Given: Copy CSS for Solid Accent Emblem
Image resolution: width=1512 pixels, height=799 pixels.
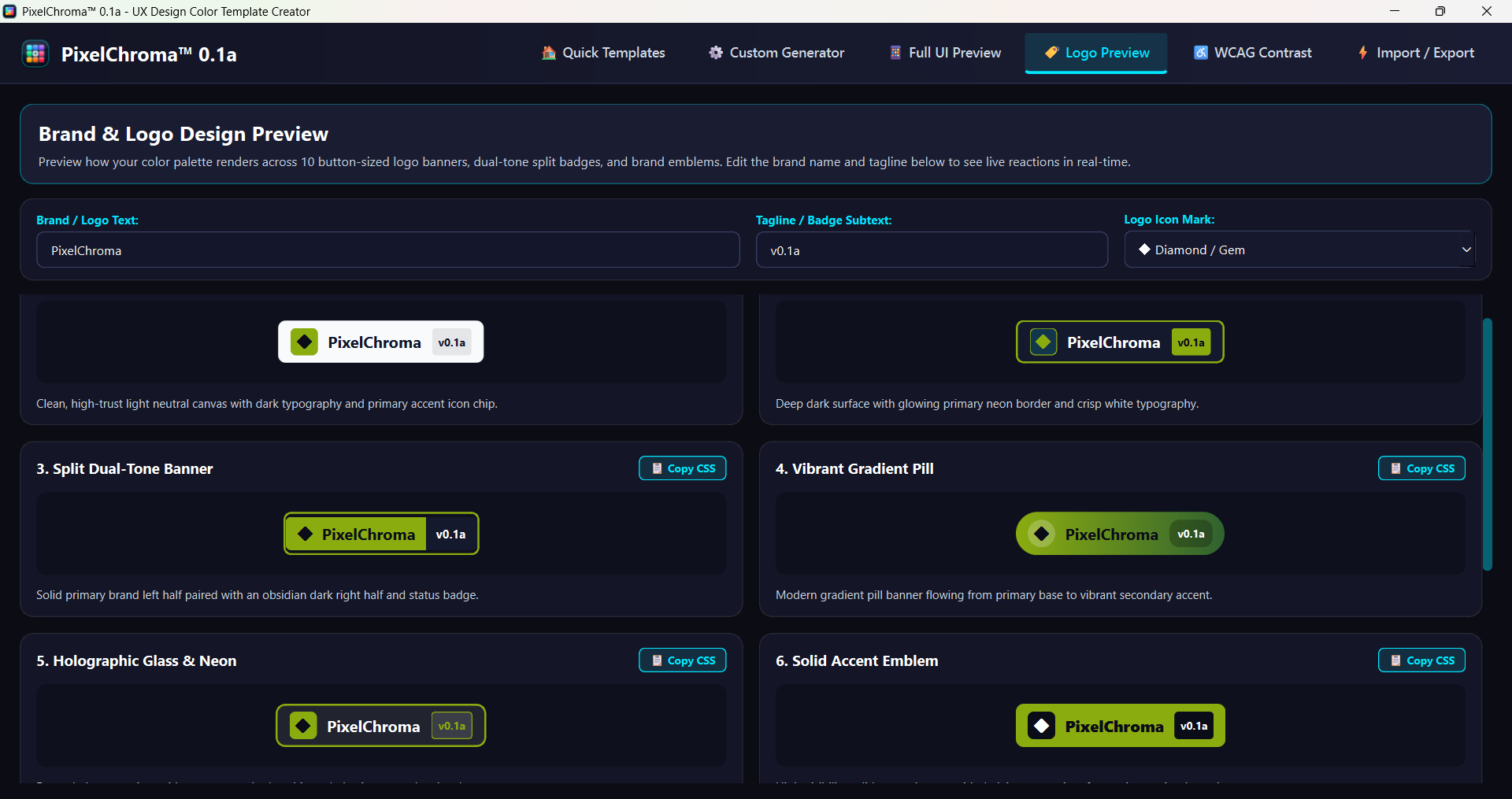Looking at the screenshot, I should pyautogui.click(x=1422, y=660).
